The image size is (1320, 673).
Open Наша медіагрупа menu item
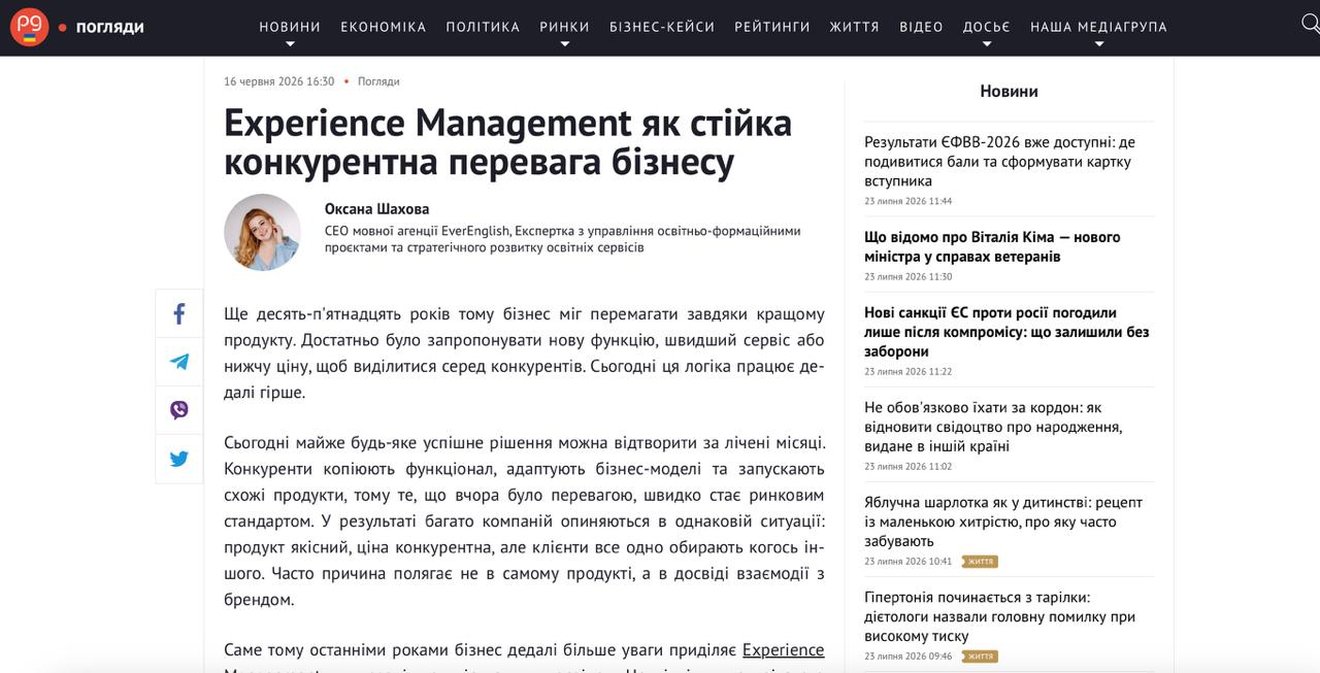coord(1099,27)
